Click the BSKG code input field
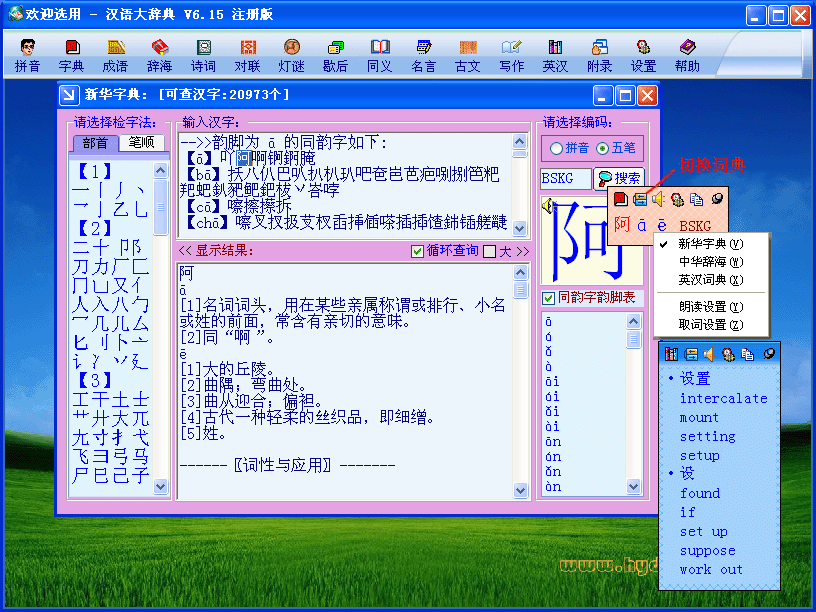Screen dimensions: 816x612 [564, 178]
